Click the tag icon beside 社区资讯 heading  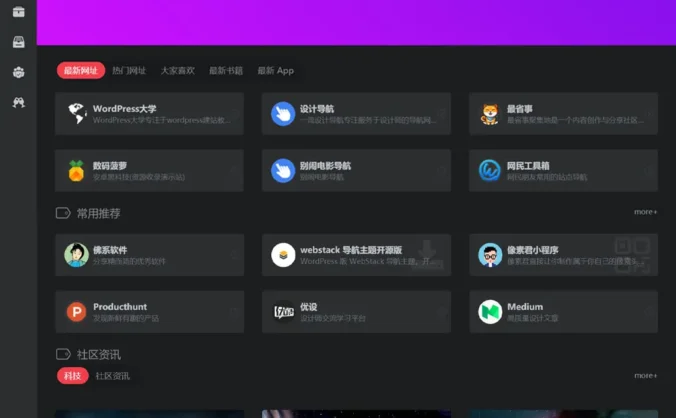(x=63, y=354)
